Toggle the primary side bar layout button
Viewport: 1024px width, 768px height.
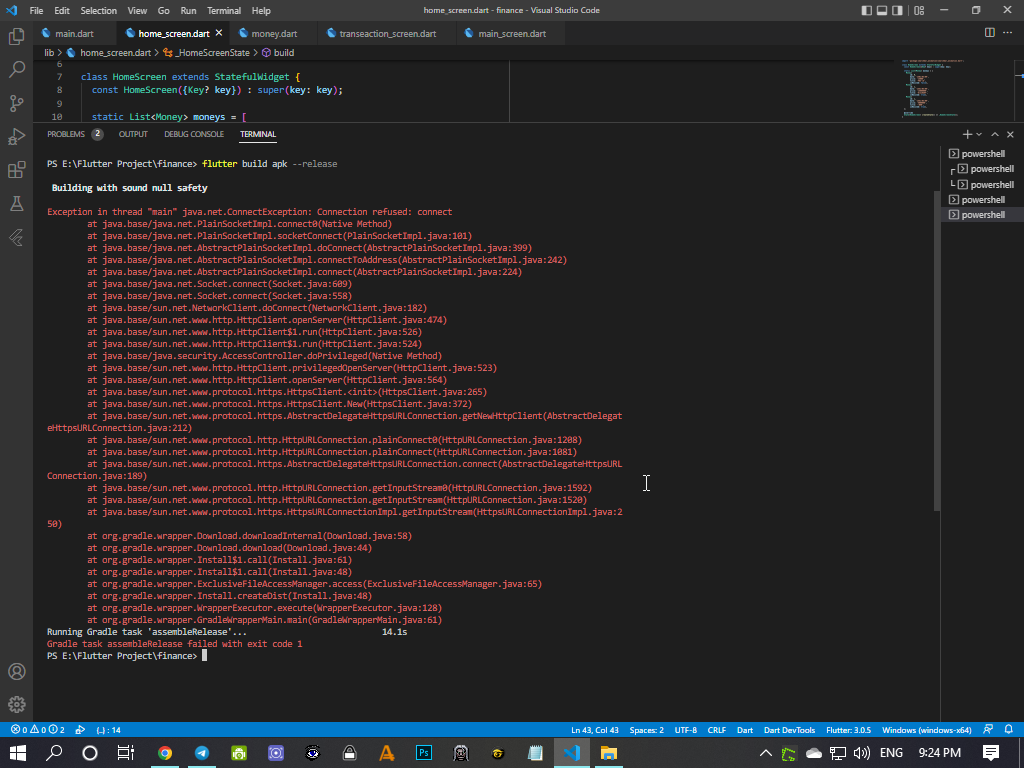tap(866, 10)
